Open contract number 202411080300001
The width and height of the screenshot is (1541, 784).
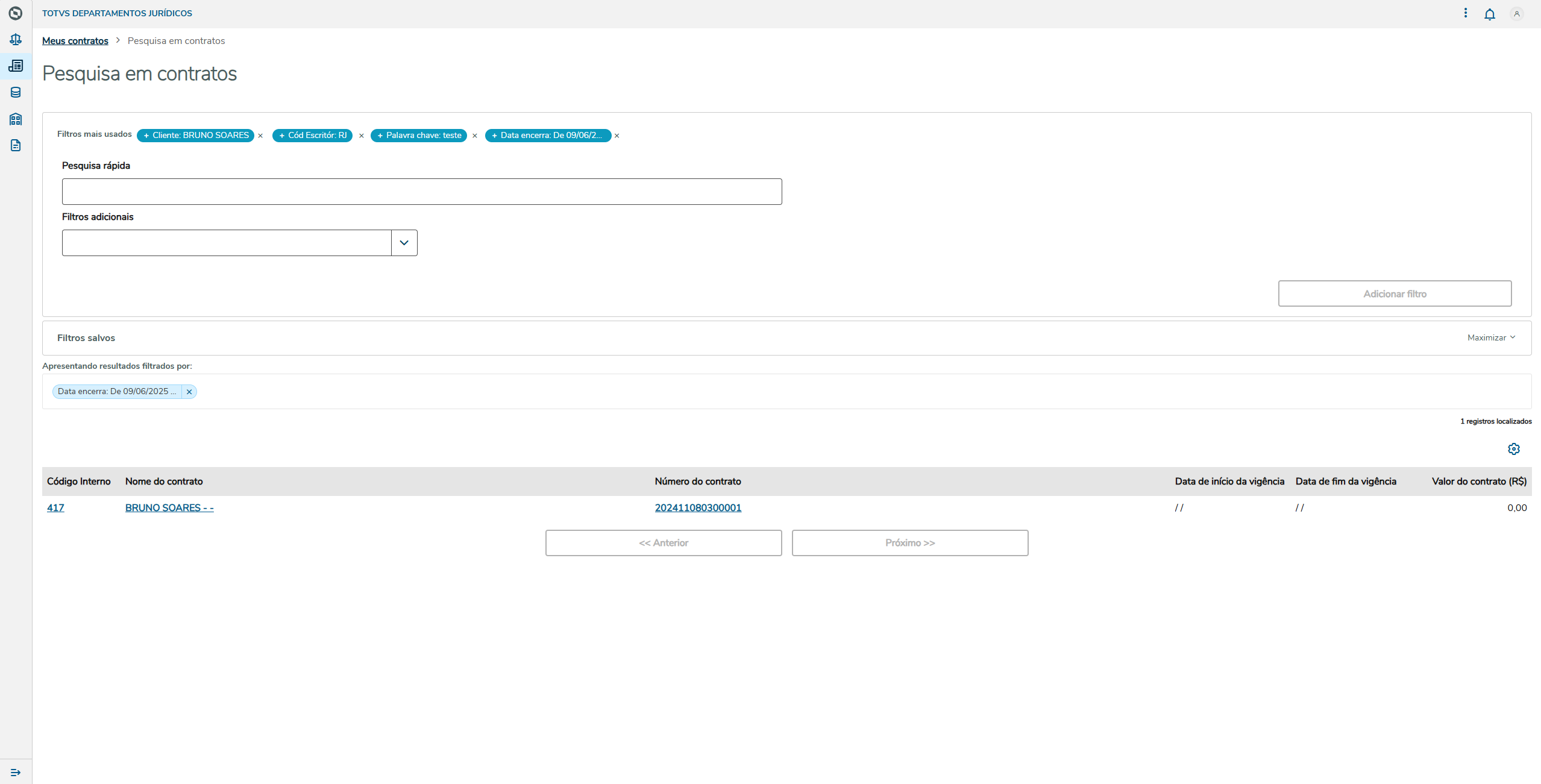tap(698, 507)
